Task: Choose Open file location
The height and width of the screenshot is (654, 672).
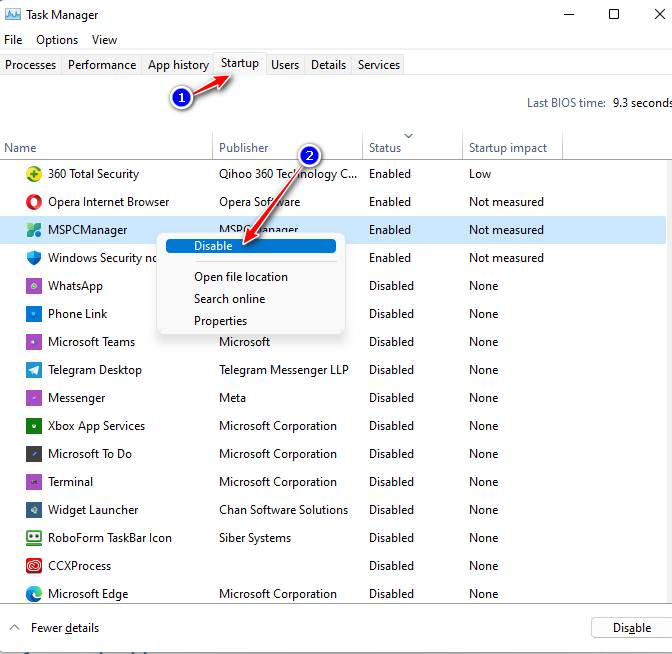Action: [x=241, y=277]
